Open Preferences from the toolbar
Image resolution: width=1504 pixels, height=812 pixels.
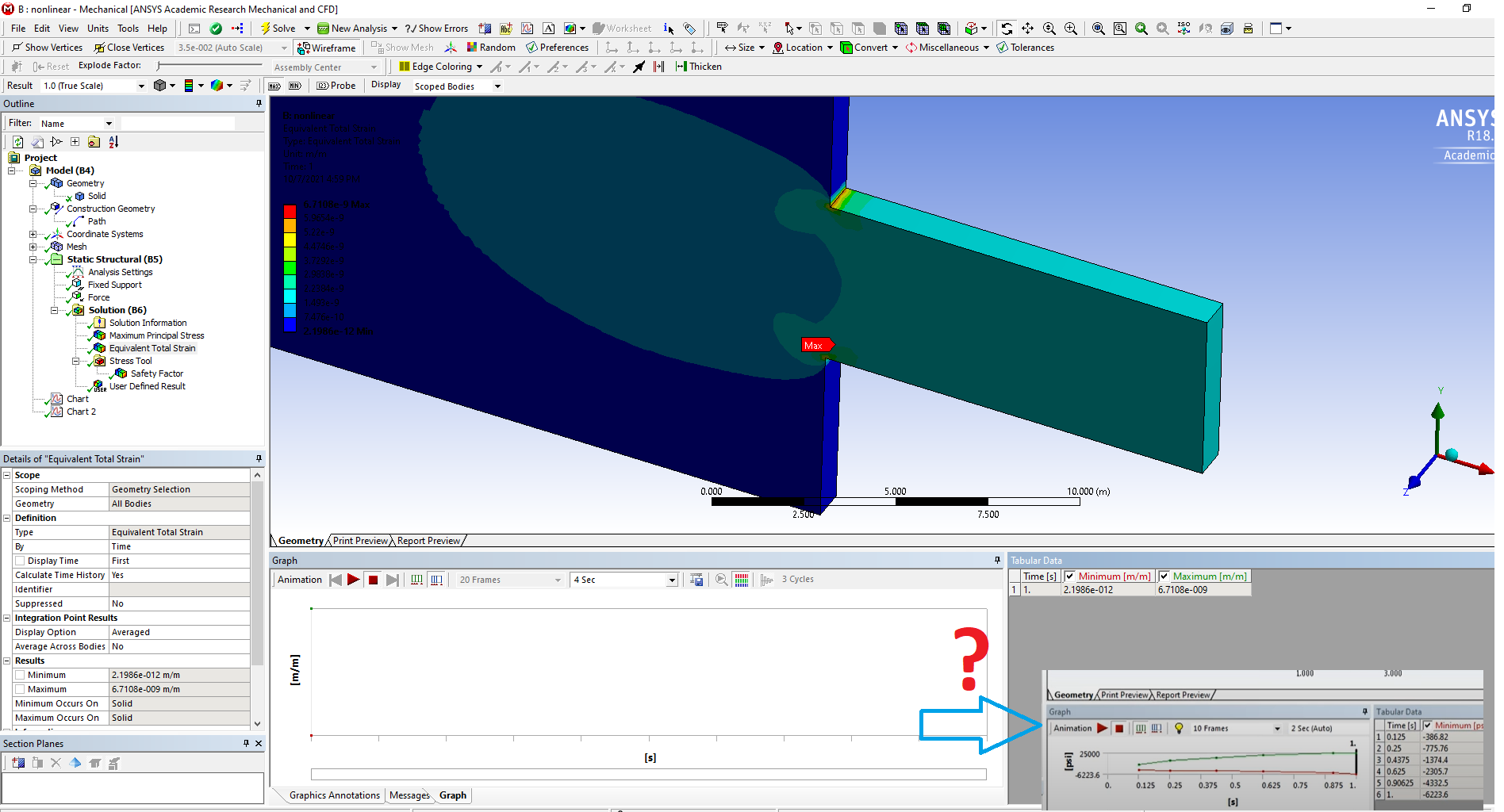557,48
